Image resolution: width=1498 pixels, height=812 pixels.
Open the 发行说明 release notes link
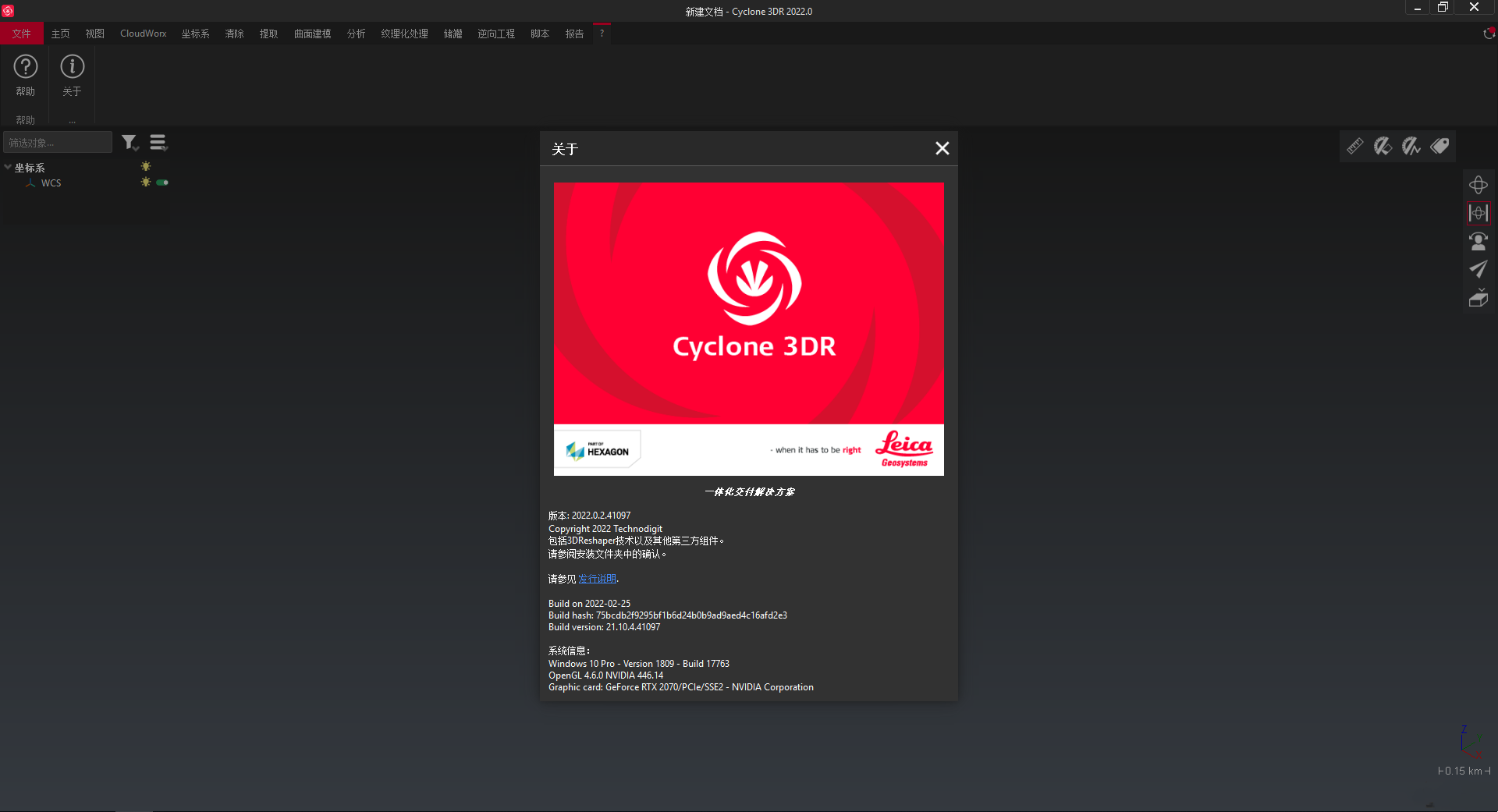coord(597,579)
